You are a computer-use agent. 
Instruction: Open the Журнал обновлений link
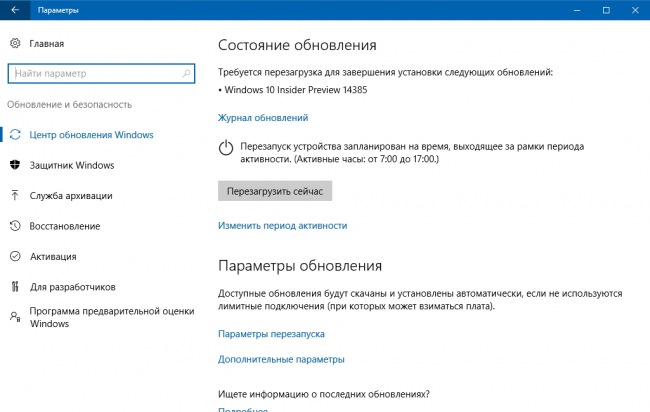tap(263, 118)
